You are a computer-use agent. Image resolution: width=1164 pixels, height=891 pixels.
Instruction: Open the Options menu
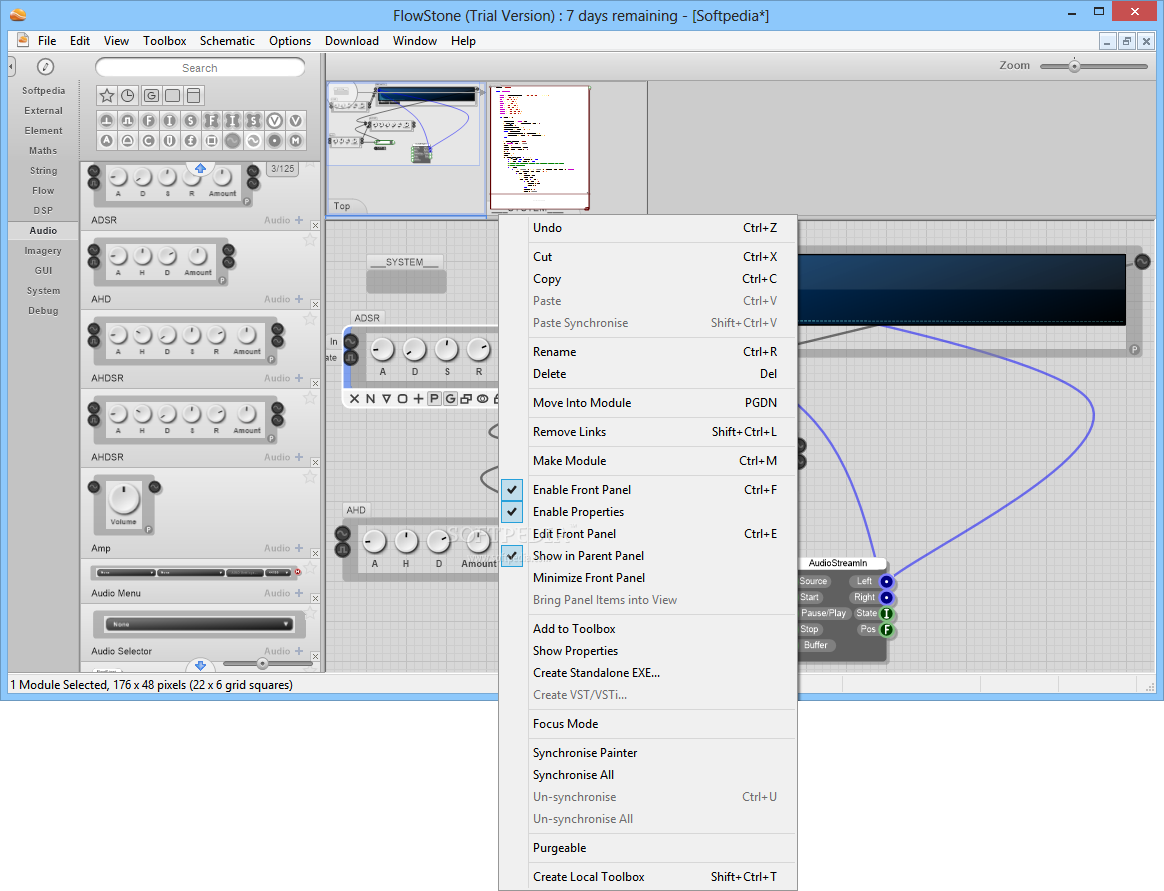click(290, 41)
